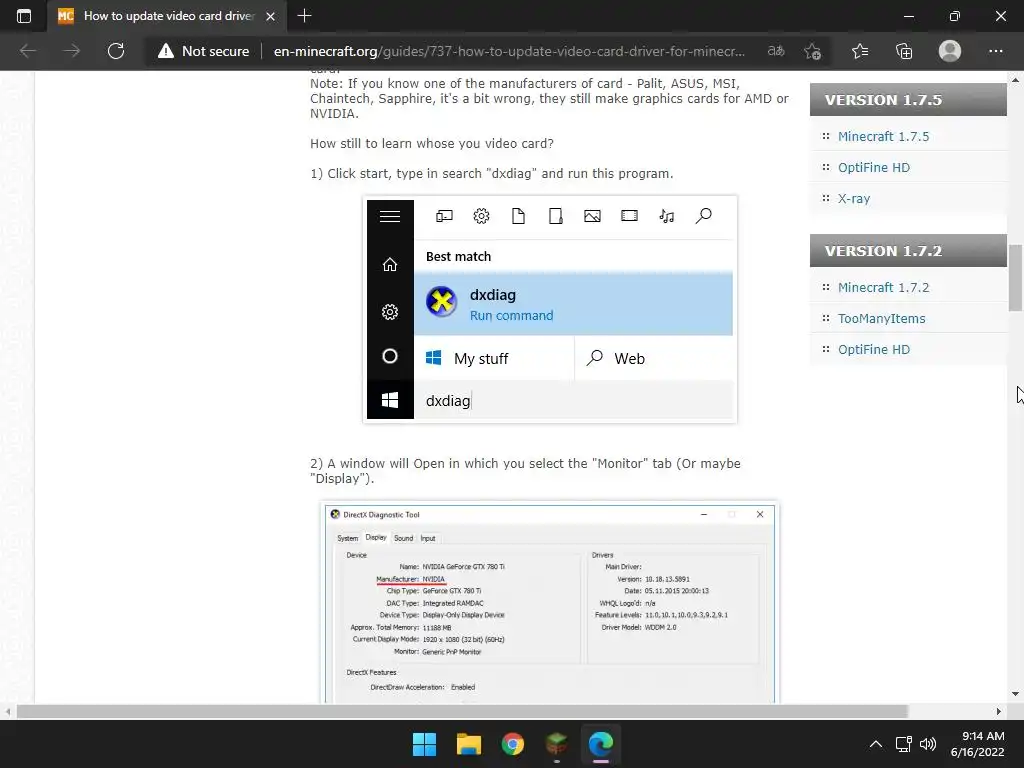The height and width of the screenshot is (768, 1024).
Task: Click the dxdiag search screenshot image
Action: click(550, 309)
